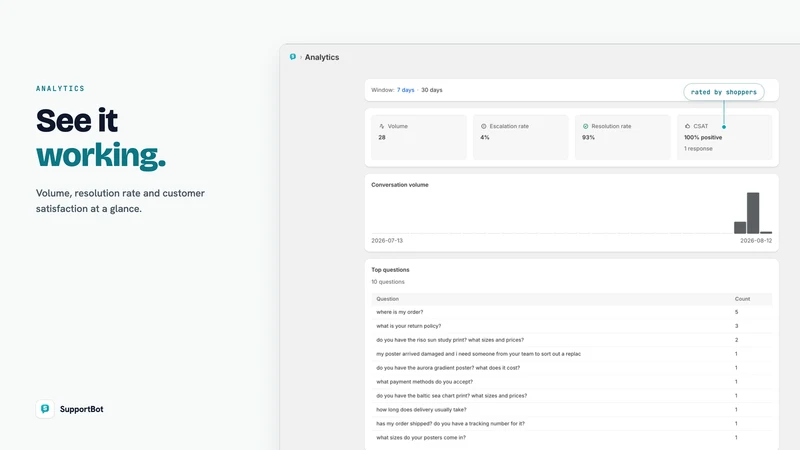Click the shorter conversation volume bar
The width and height of the screenshot is (800, 450).
pyautogui.click(x=740, y=228)
